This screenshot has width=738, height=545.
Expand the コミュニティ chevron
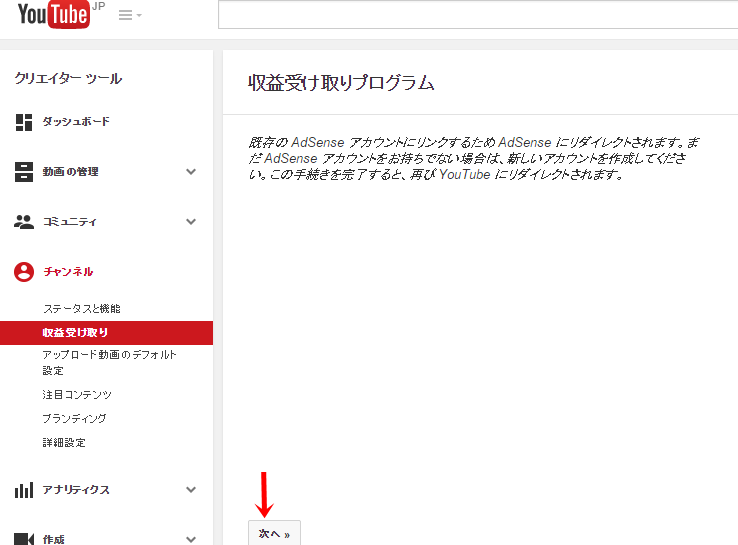191,222
